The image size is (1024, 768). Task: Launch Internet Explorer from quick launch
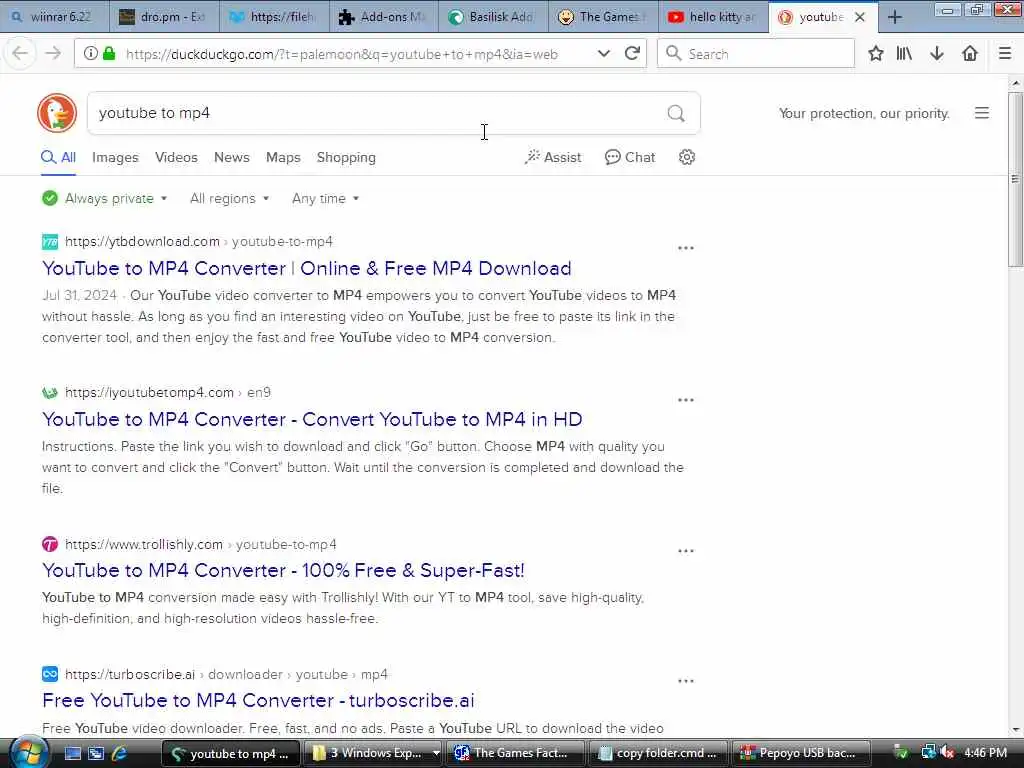coord(119,754)
